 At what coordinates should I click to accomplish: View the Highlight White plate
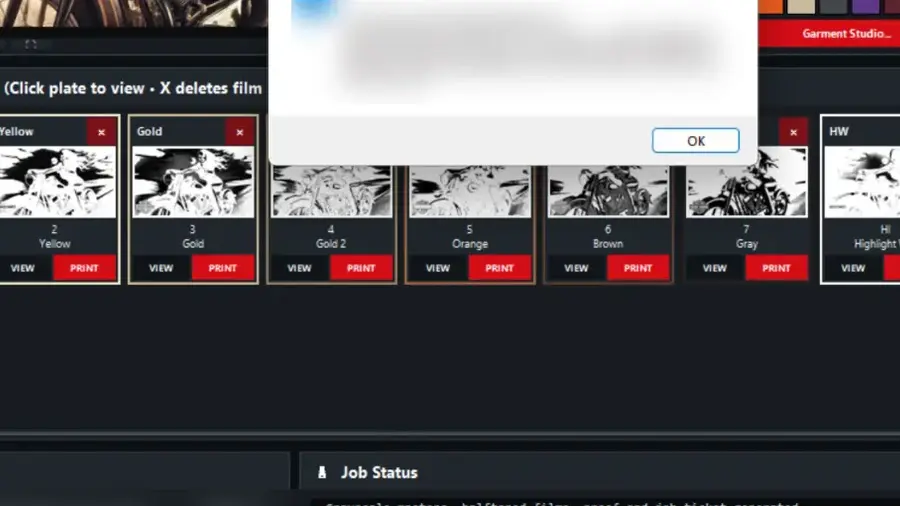[x=853, y=268]
